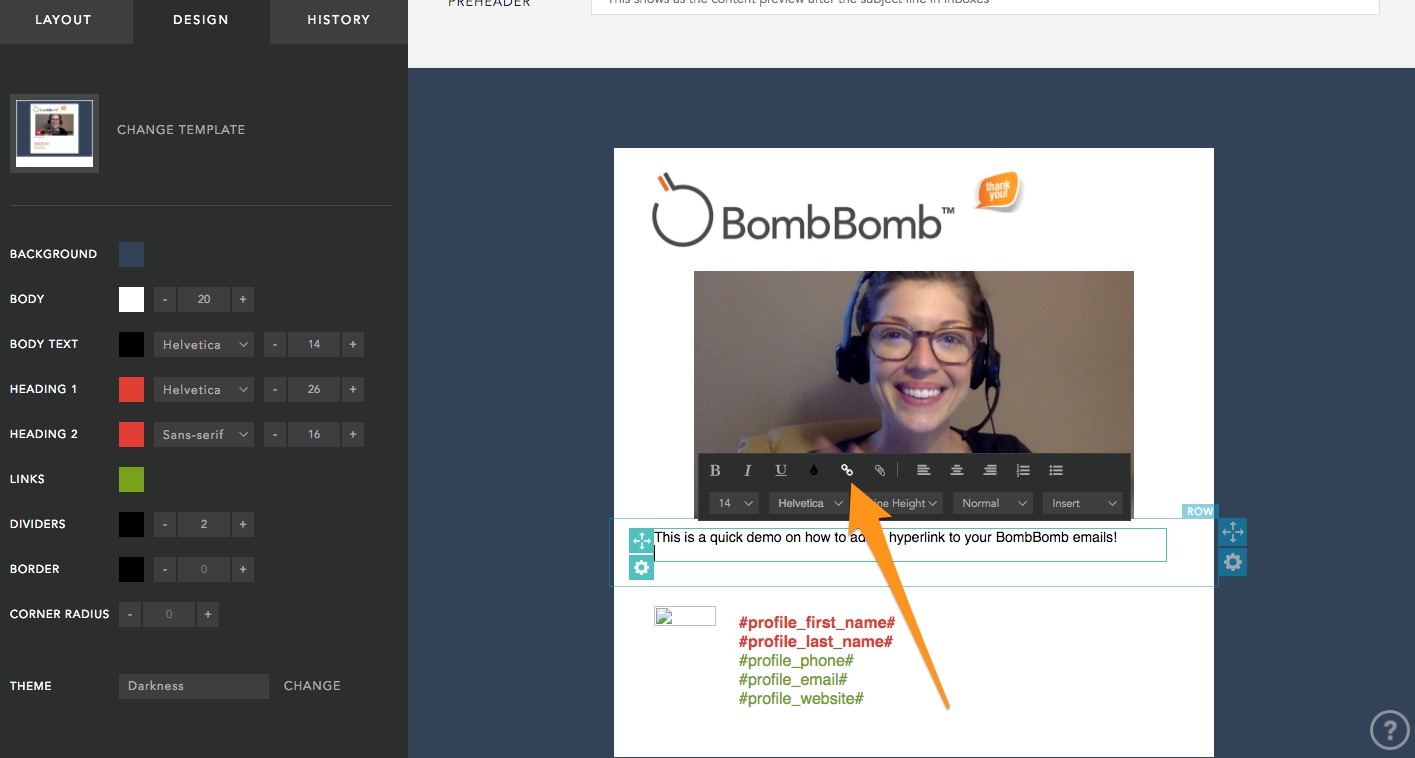Image resolution: width=1415 pixels, height=758 pixels.
Task: Click the text block move handle icon
Action: coord(641,541)
